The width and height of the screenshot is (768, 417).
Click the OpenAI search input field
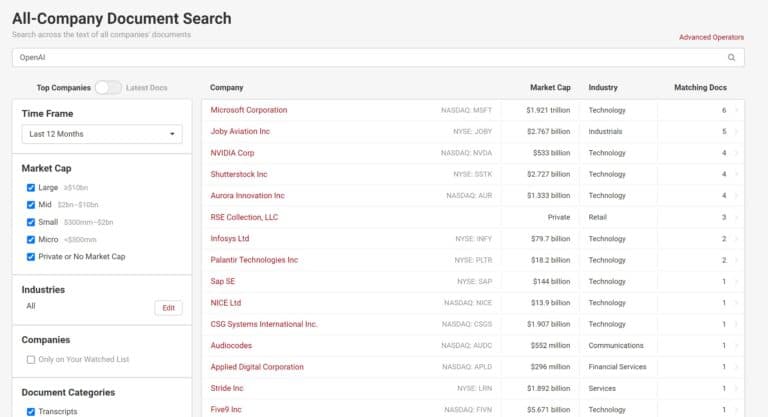pos(378,57)
